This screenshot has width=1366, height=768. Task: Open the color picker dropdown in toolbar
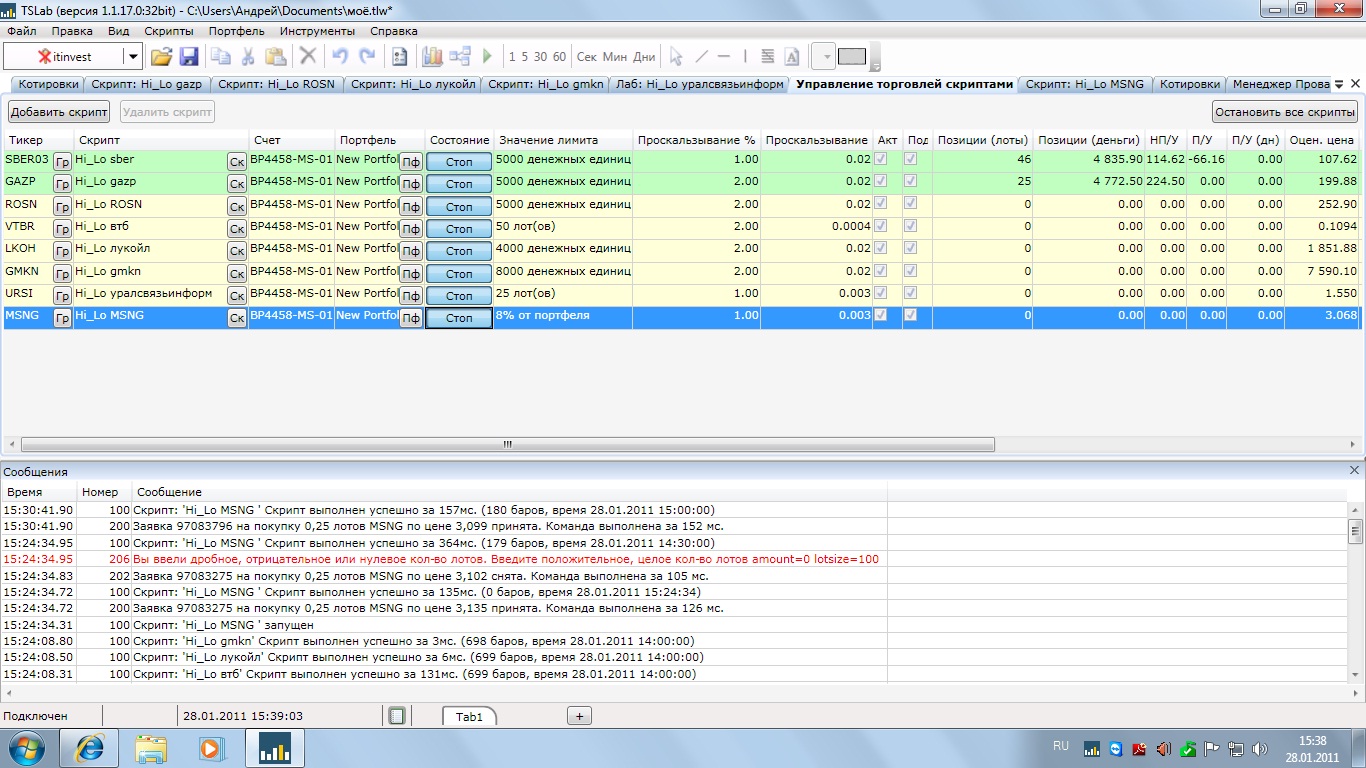pyautogui.click(x=825, y=57)
